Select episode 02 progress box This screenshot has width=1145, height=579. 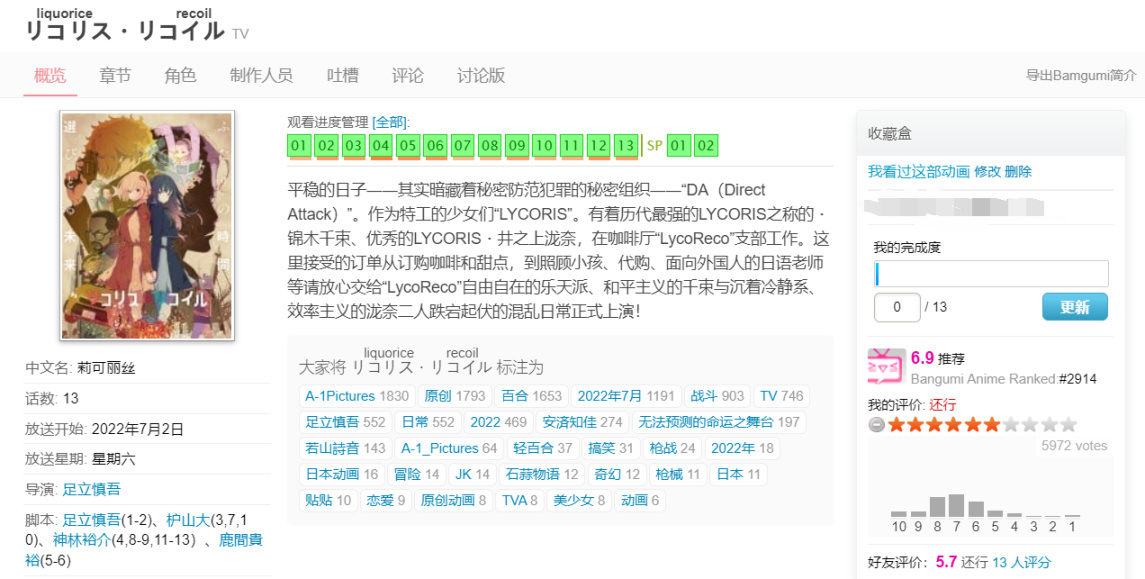[x=326, y=145]
